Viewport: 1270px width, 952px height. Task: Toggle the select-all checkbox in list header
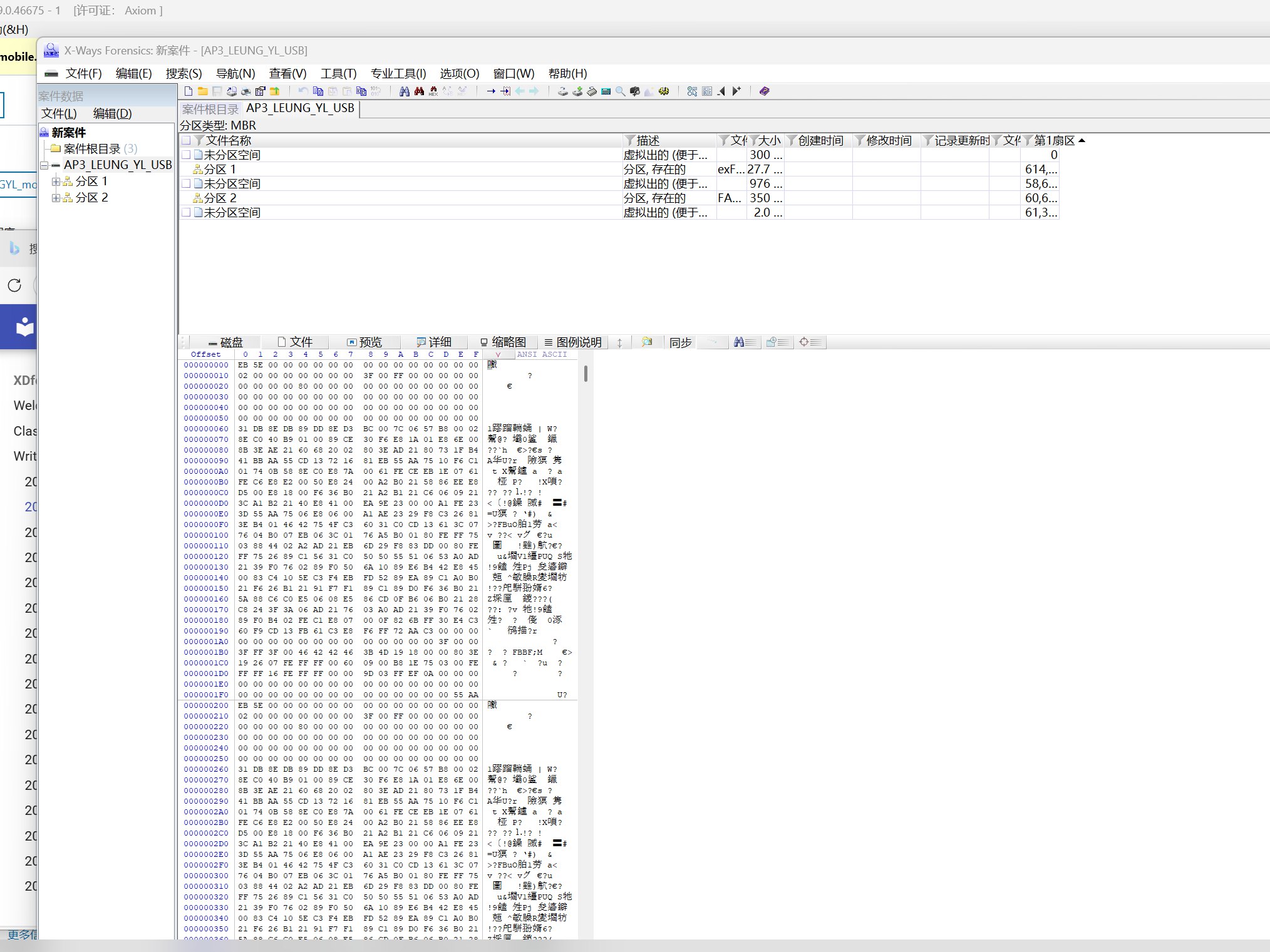186,140
